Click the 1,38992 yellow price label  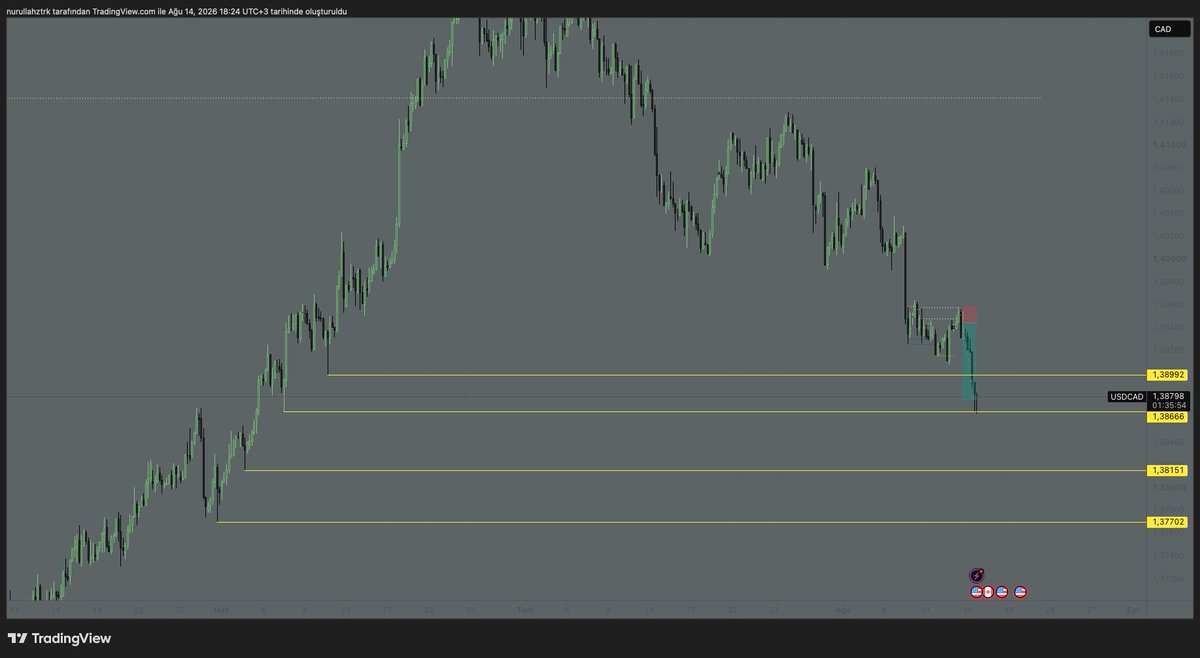coord(1168,375)
